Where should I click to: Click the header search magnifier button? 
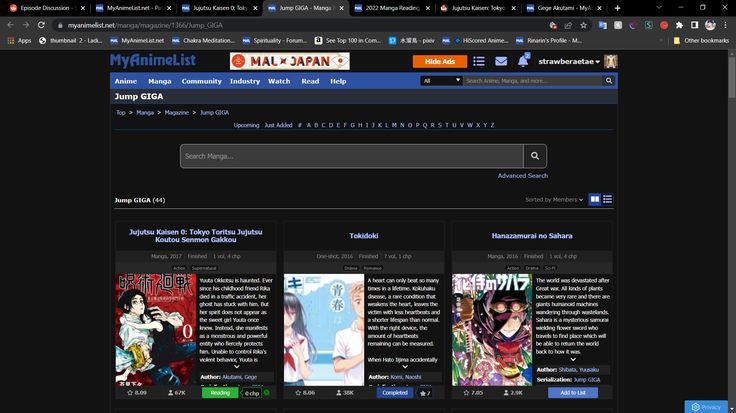click(609, 81)
